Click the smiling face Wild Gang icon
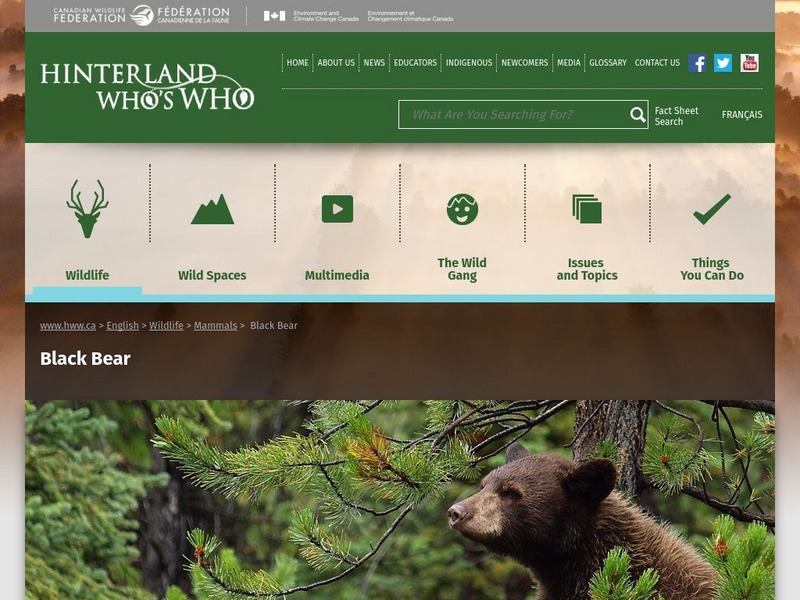800x600 pixels. pos(462,209)
